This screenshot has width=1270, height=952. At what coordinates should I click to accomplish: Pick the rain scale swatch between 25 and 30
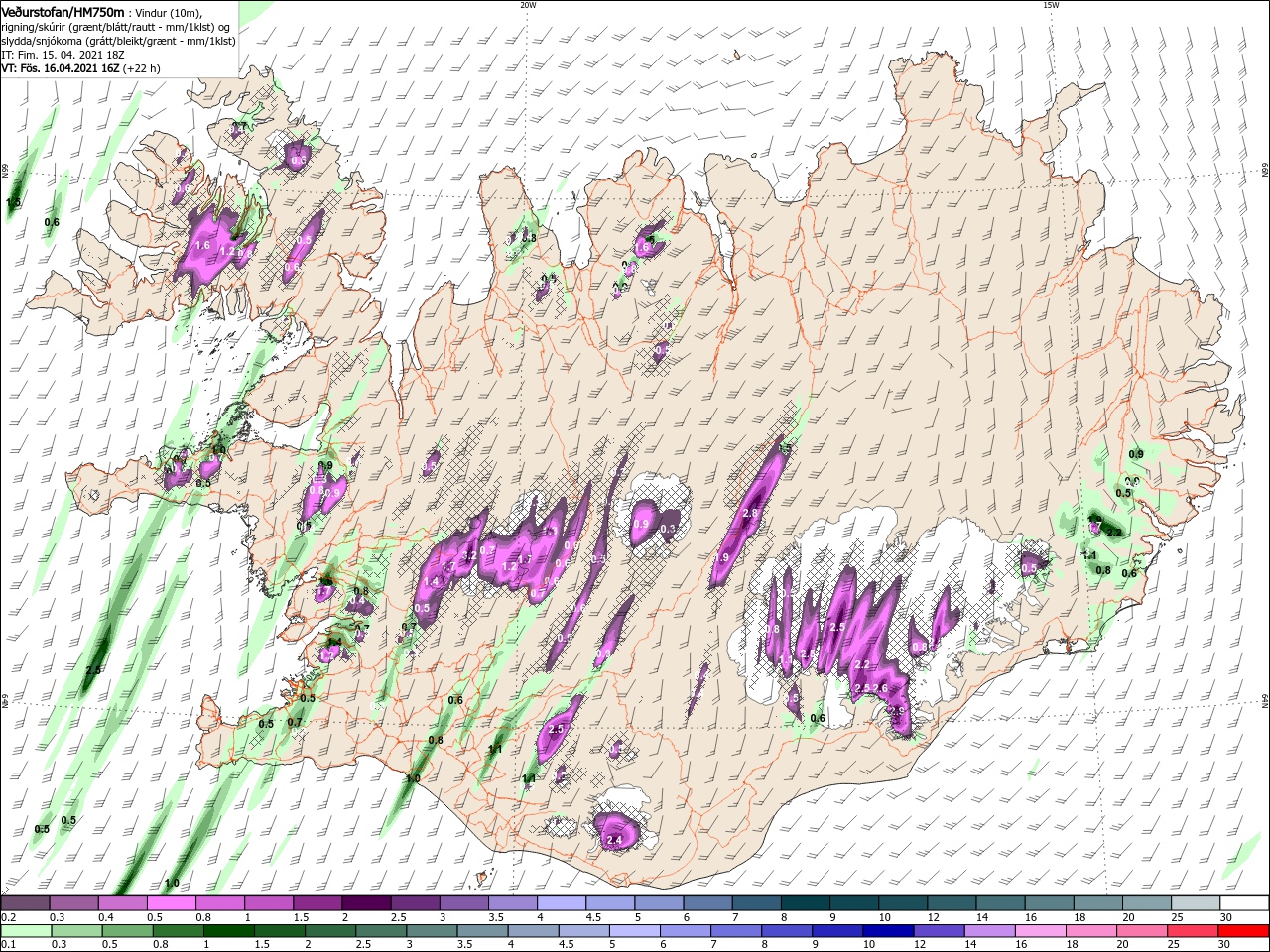[x=1192, y=931]
